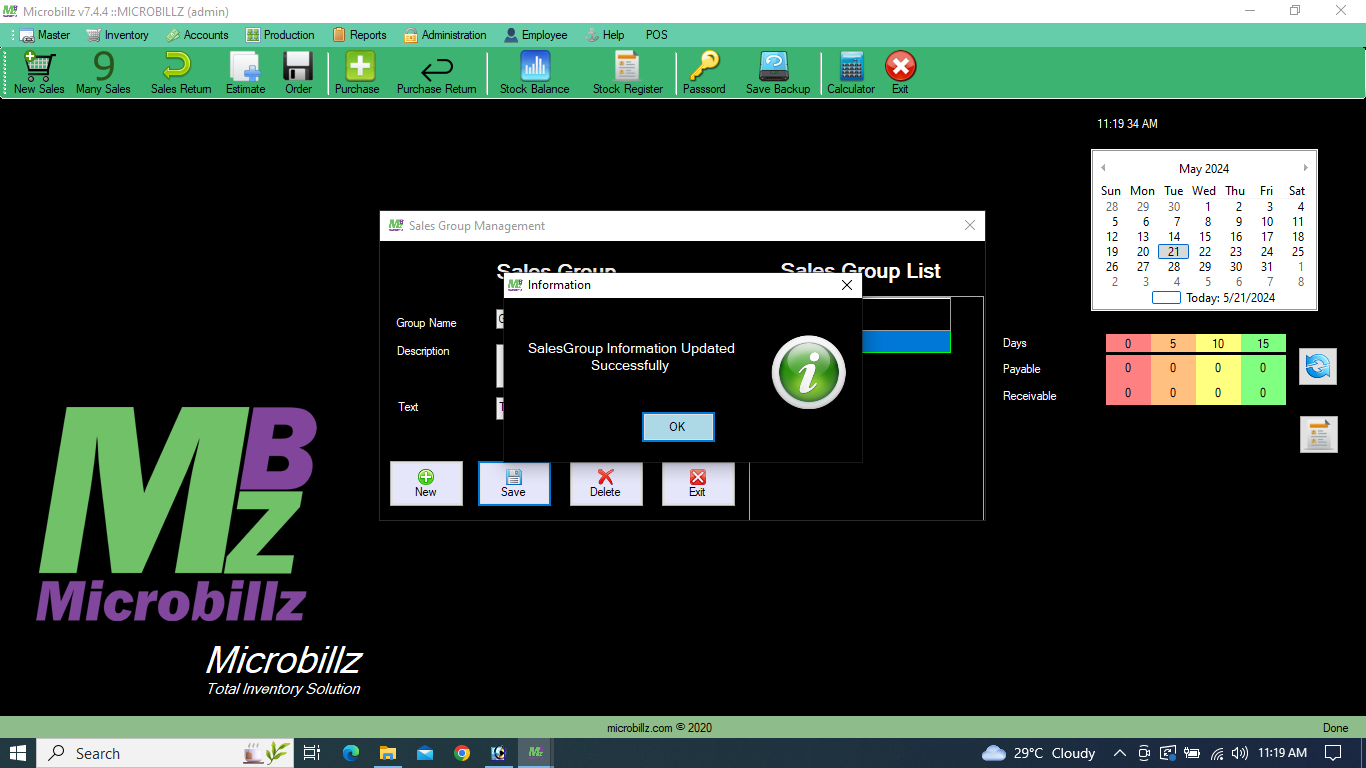The height and width of the screenshot is (768, 1366).
Task: Click the Delete button in Sales Group
Action: click(605, 483)
